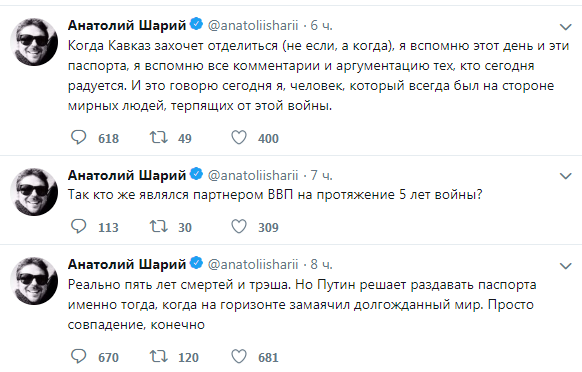
Task: Click the 8 ч. timestamp link
Action: (321, 264)
